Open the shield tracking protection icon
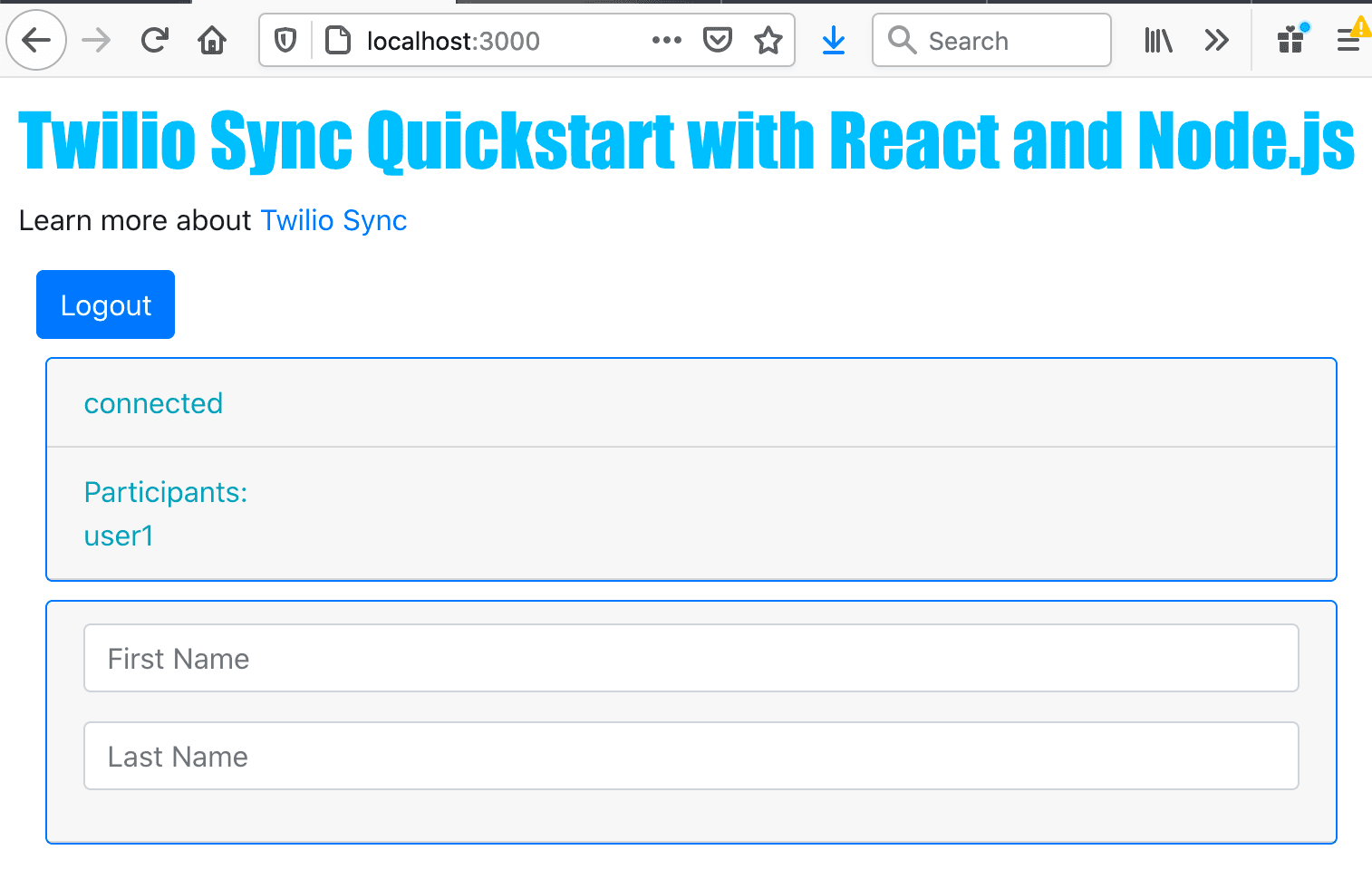Viewport: 1372px width, 879px height. 284,40
